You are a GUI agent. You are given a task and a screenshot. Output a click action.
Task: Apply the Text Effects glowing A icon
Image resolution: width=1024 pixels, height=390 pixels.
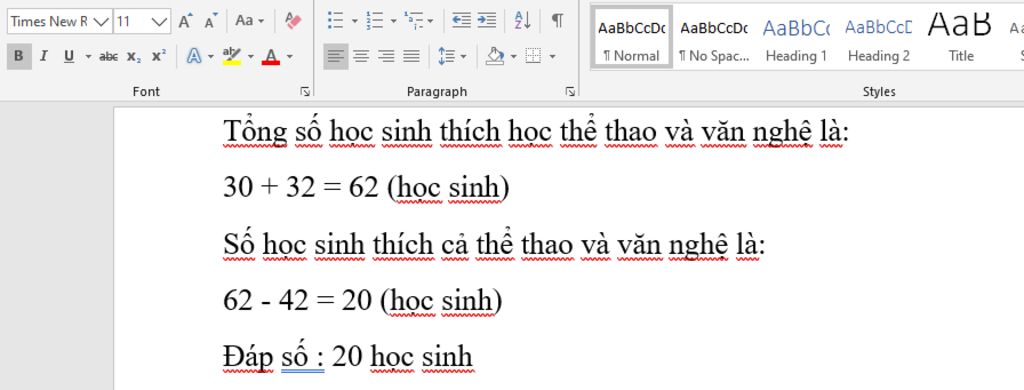pyautogui.click(x=194, y=56)
